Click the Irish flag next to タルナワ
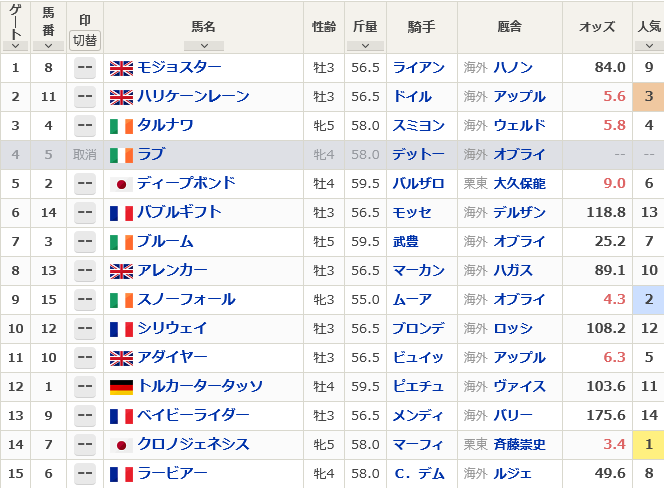 pyautogui.click(x=121, y=126)
